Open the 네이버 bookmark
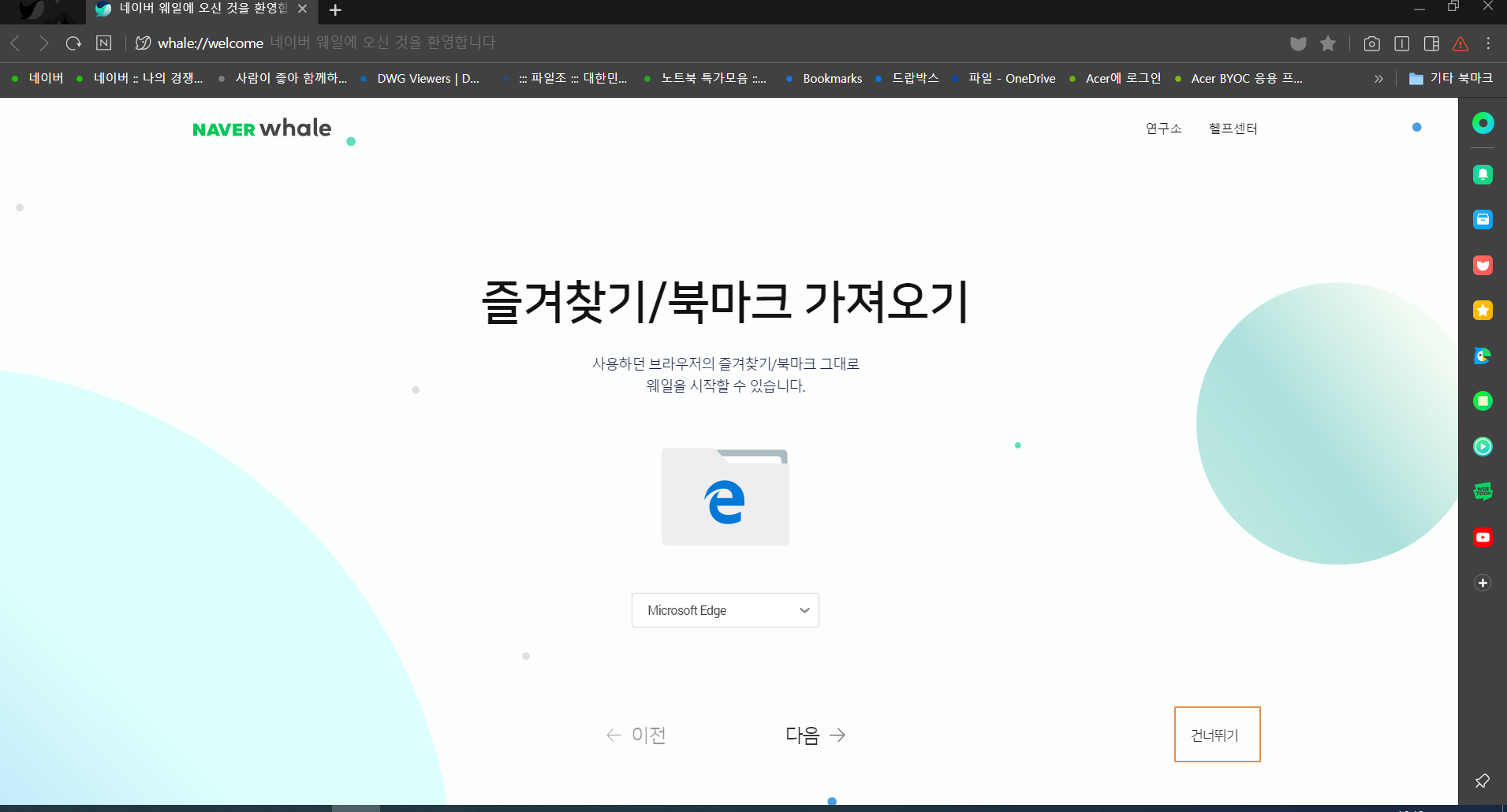The image size is (1507, 812). coord(38,78)
